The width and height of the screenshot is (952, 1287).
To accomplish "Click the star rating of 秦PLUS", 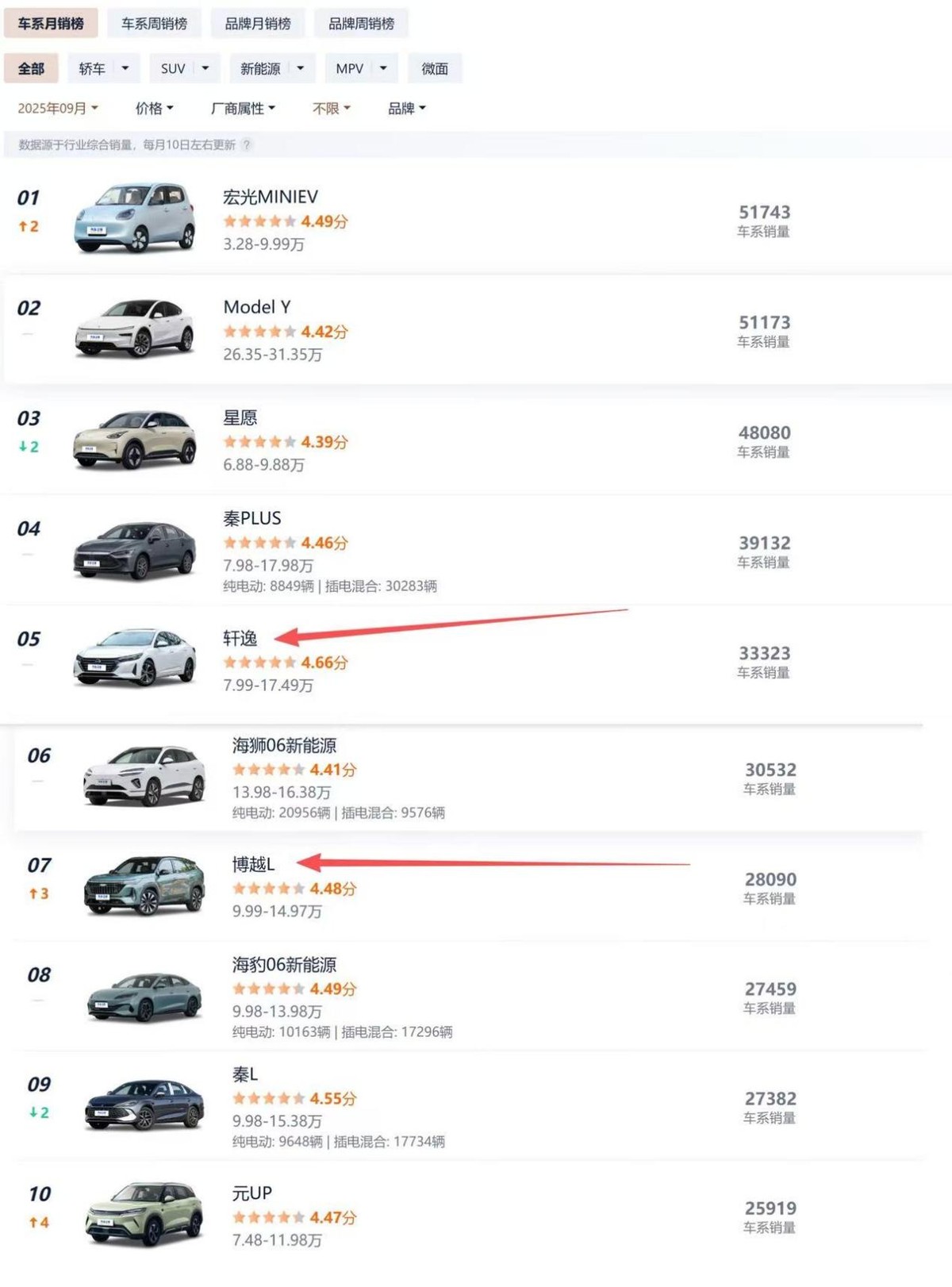I will tap(259, 544).
